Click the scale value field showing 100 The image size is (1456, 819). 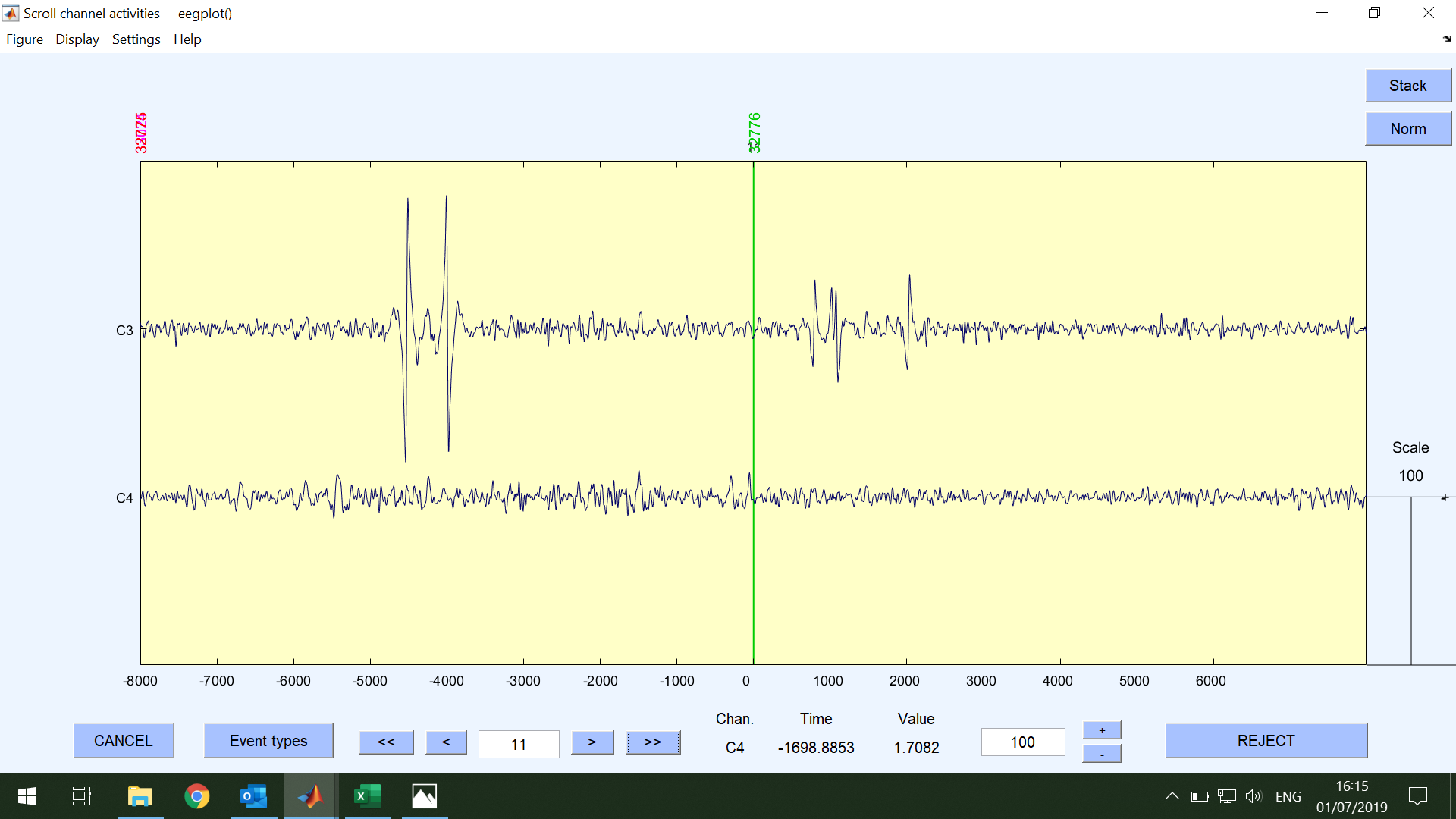point(1023,742)
